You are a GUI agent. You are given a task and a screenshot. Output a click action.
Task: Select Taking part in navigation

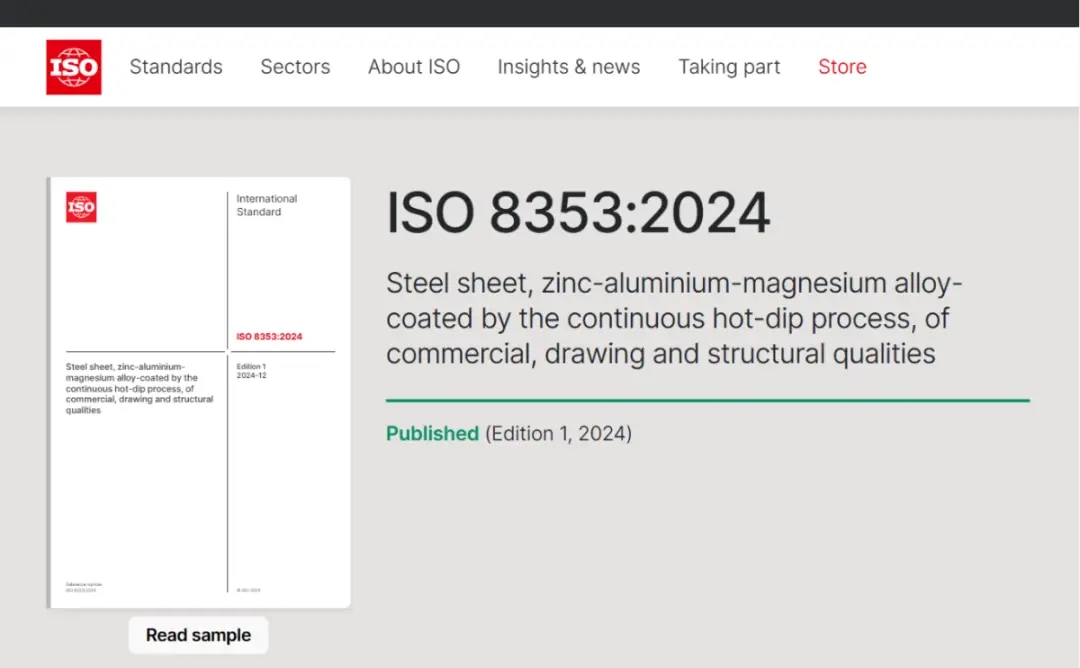[729, 67]
